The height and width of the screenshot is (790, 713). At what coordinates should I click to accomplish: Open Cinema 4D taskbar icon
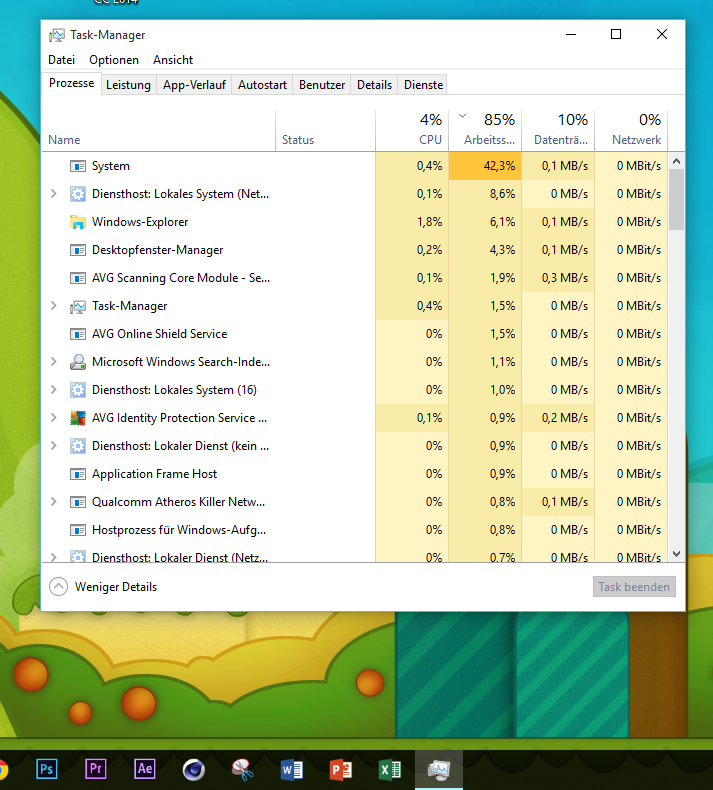pos(193,770)
